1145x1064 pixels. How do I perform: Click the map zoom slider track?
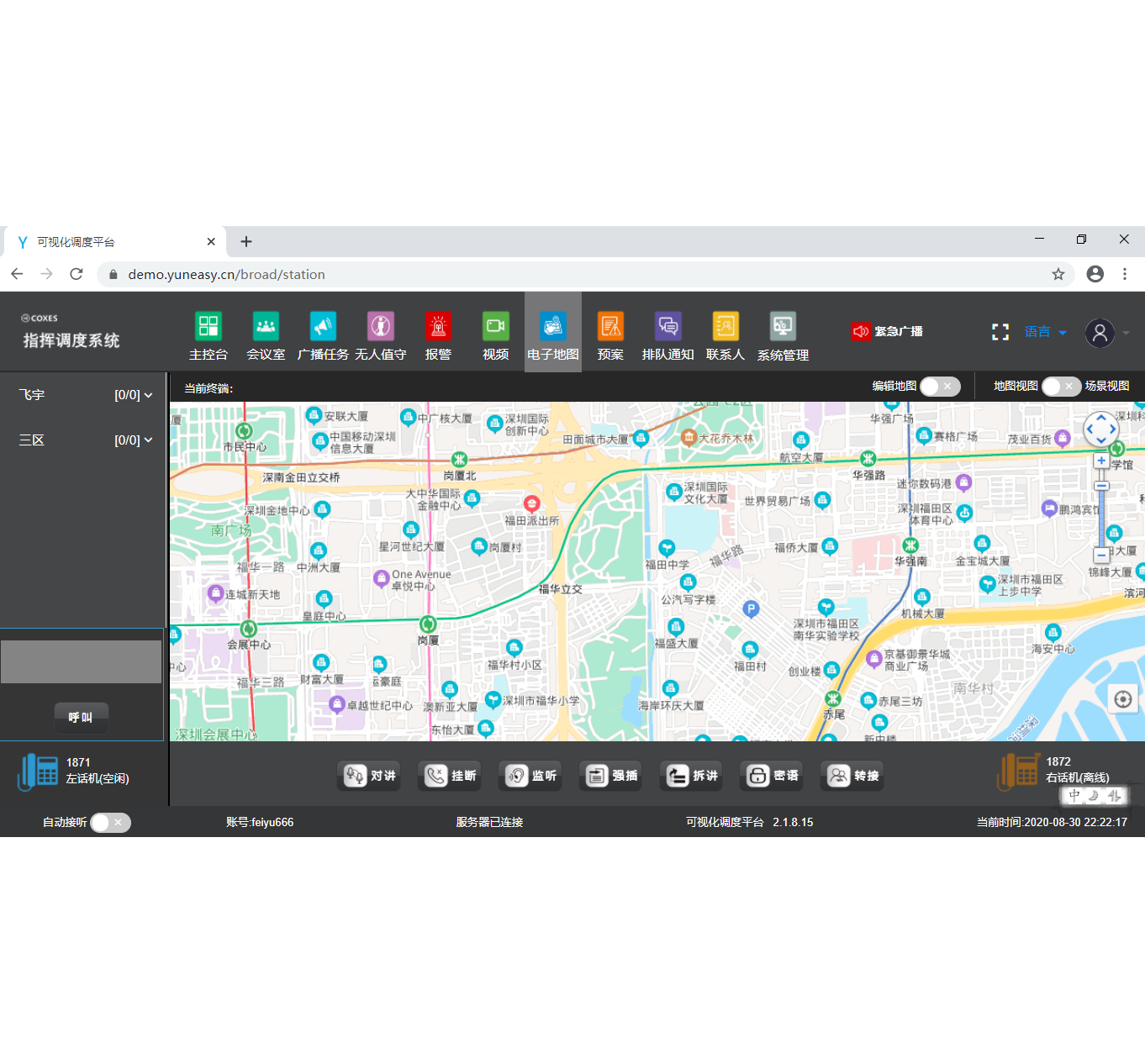tap(1101, 521)
